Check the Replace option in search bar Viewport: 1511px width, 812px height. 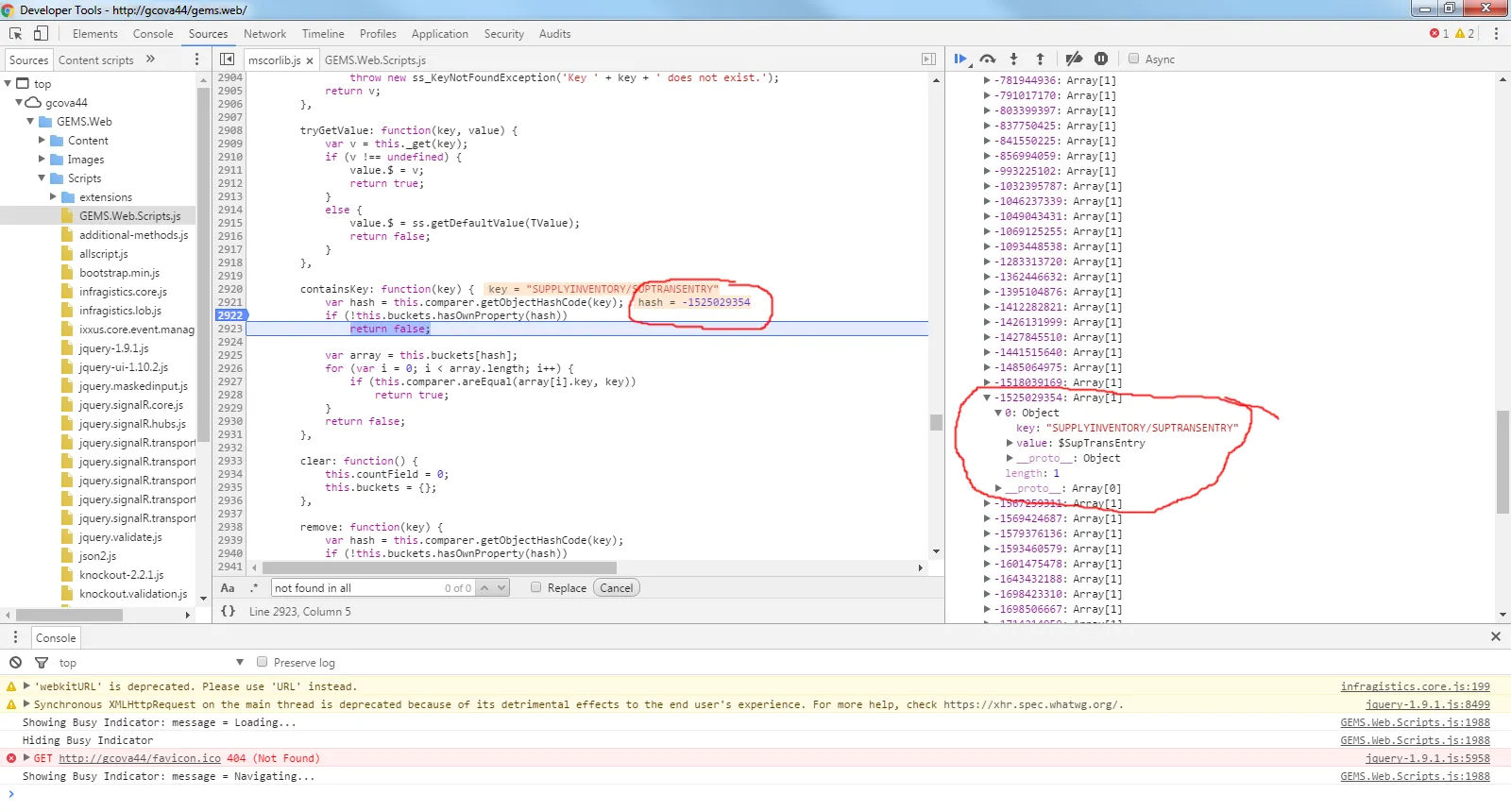536,587
